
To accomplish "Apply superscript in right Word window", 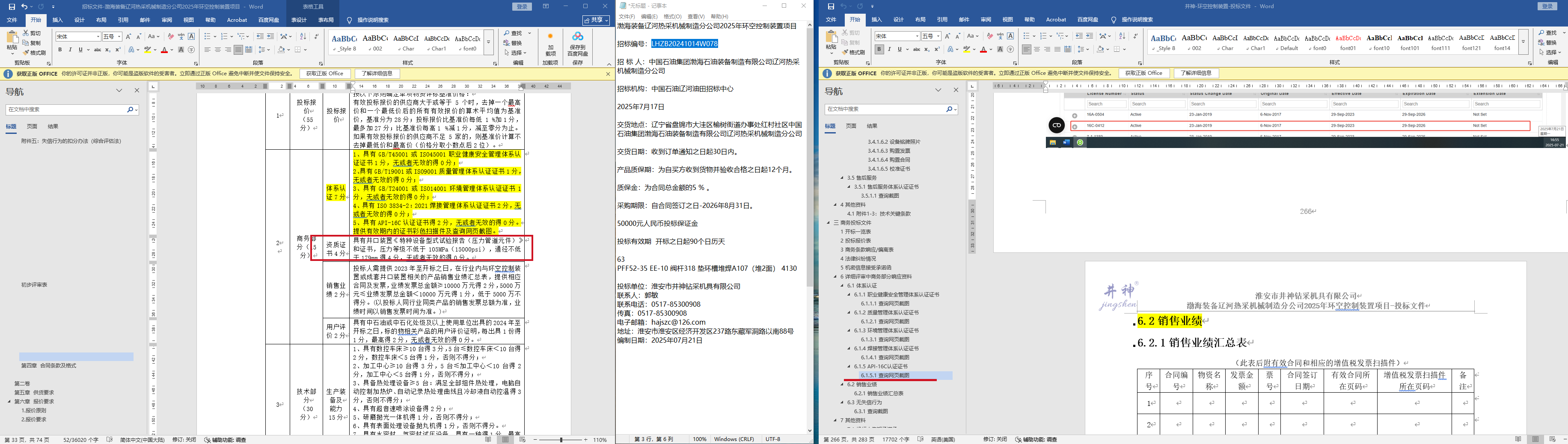I will 937,49.
